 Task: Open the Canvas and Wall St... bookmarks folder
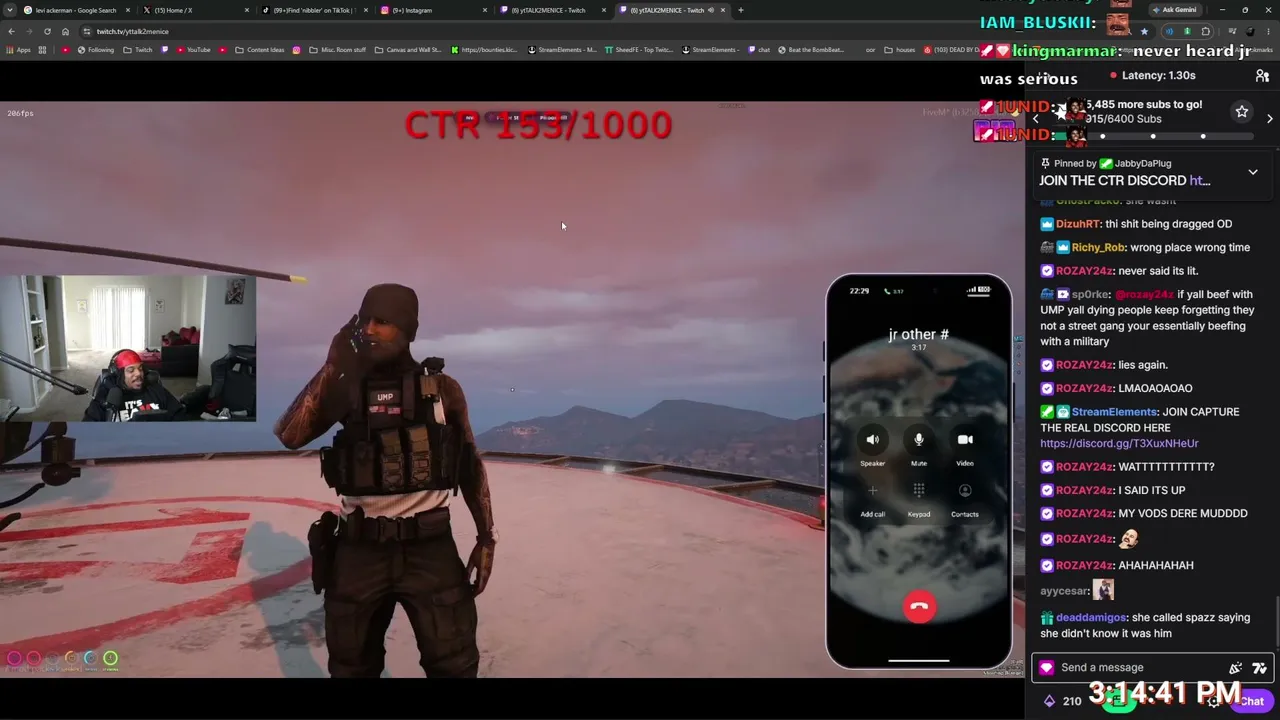[x=407, y=50]
